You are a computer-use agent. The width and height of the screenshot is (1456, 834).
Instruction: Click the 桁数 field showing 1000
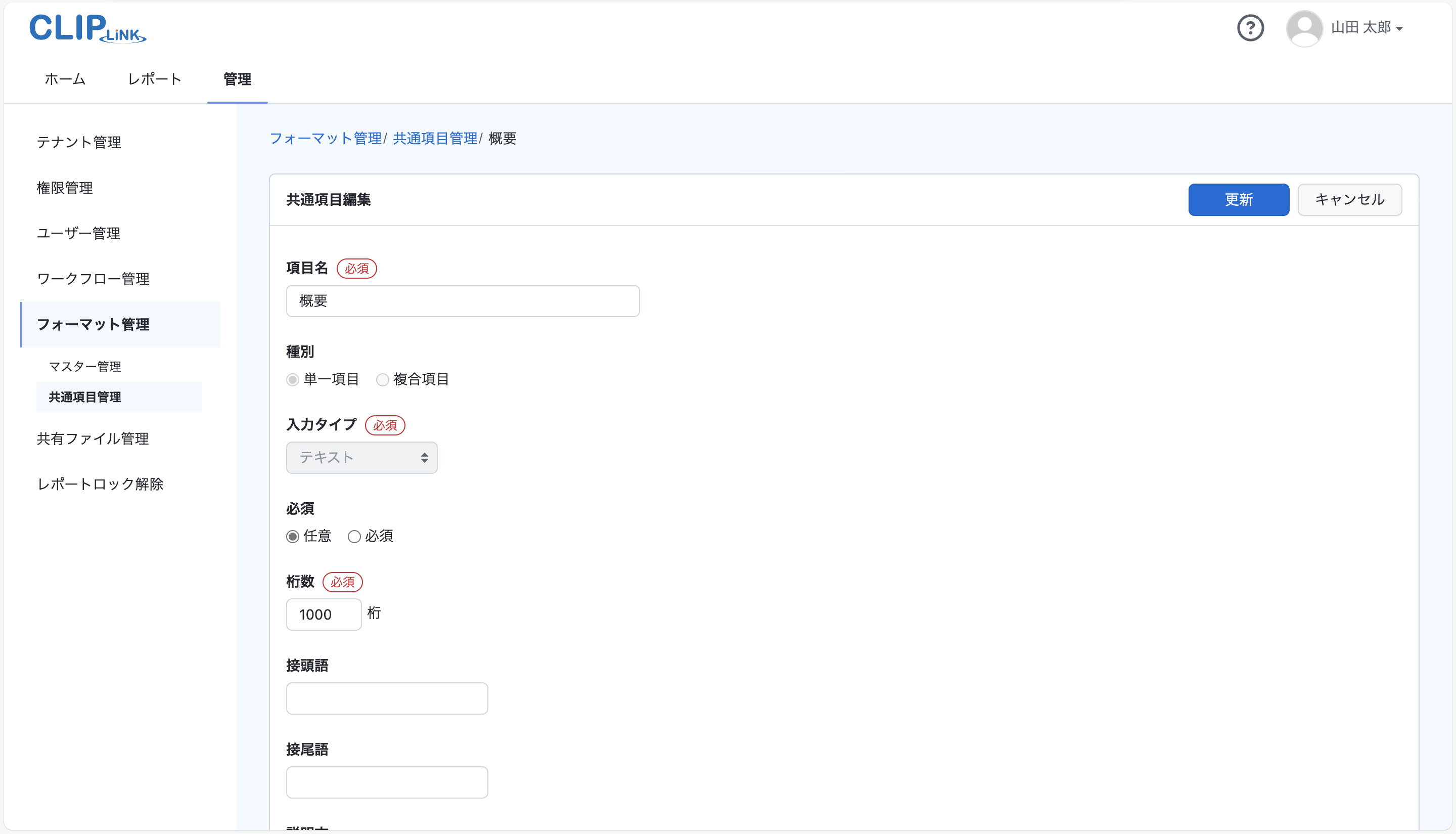click(x=324, y=614)
